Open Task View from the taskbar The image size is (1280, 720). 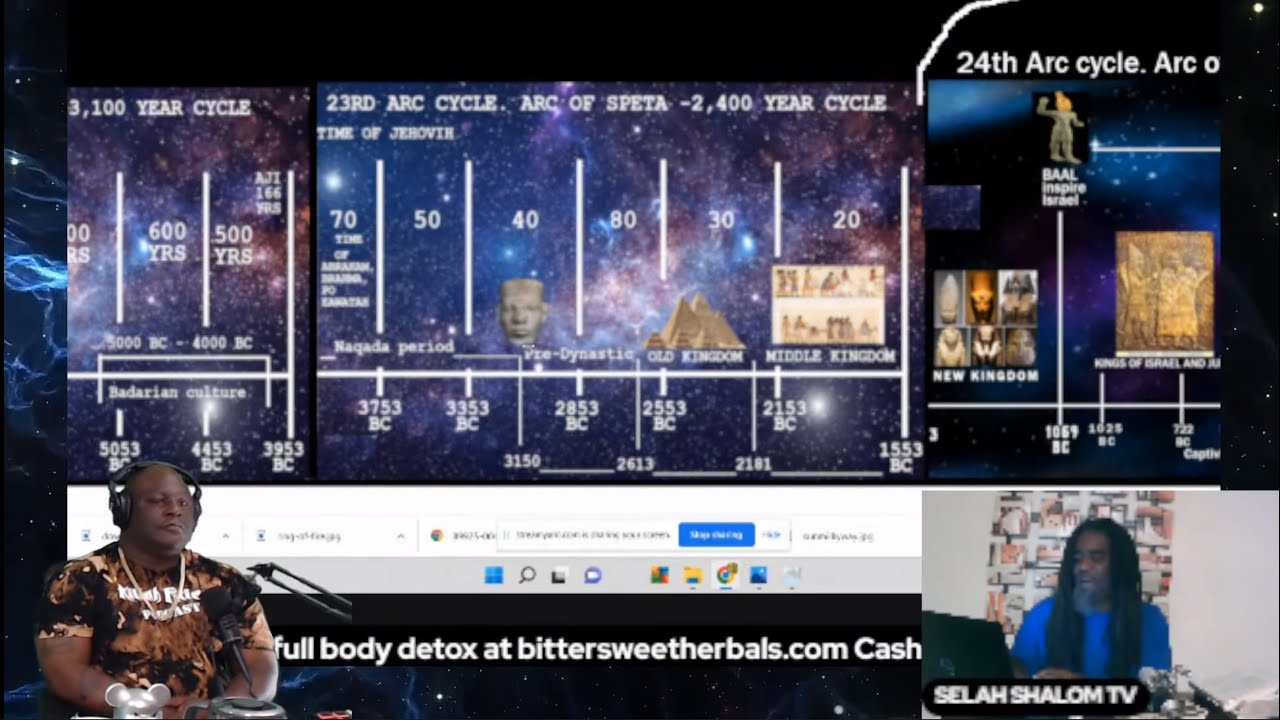pyautogui.click(x=559, y=575)
